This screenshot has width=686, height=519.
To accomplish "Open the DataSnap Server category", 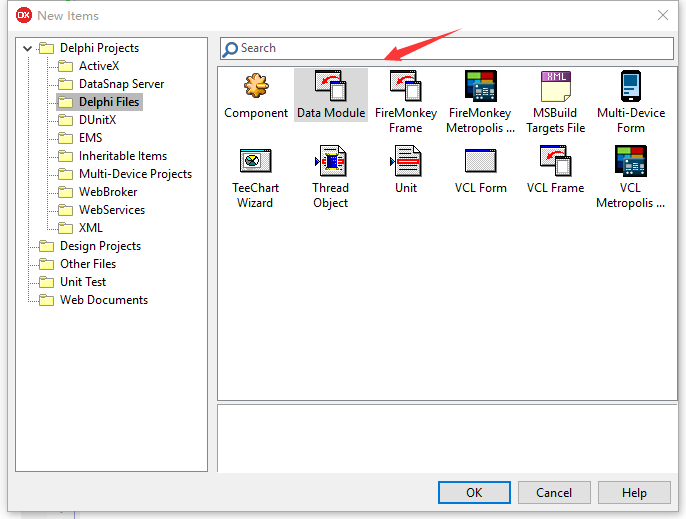I will (x=122, y=84).
